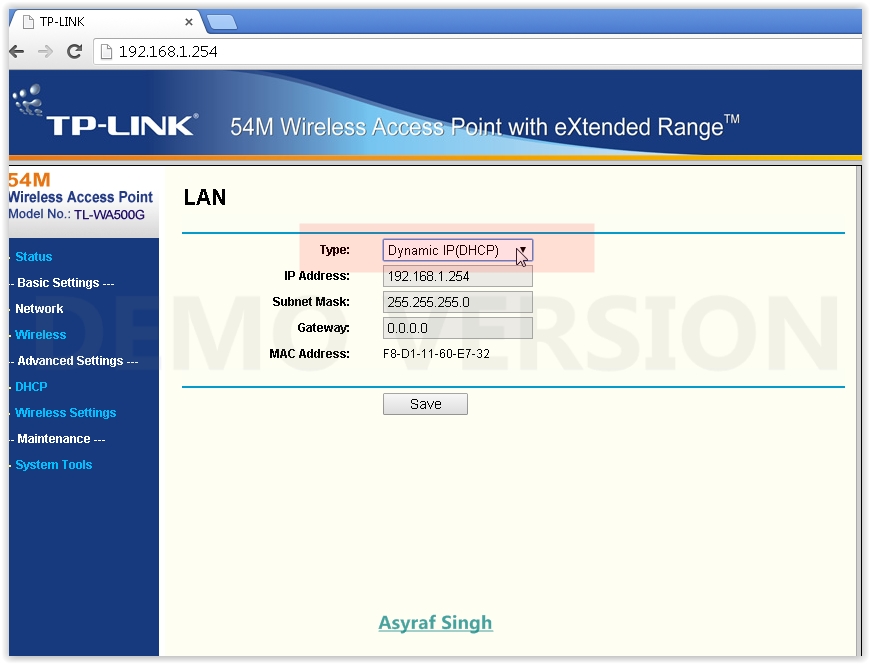Click the Gateway field
This screenshot has width=870, height=664.
pyautogui.click(x=458, y=328)
